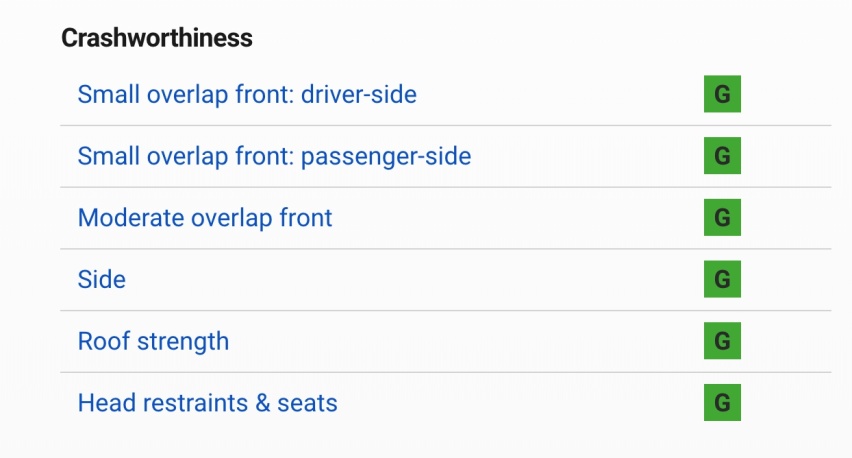852x458 pixels.
Task: Click the separator below the Roof strength row
Action: pos(446,372)
